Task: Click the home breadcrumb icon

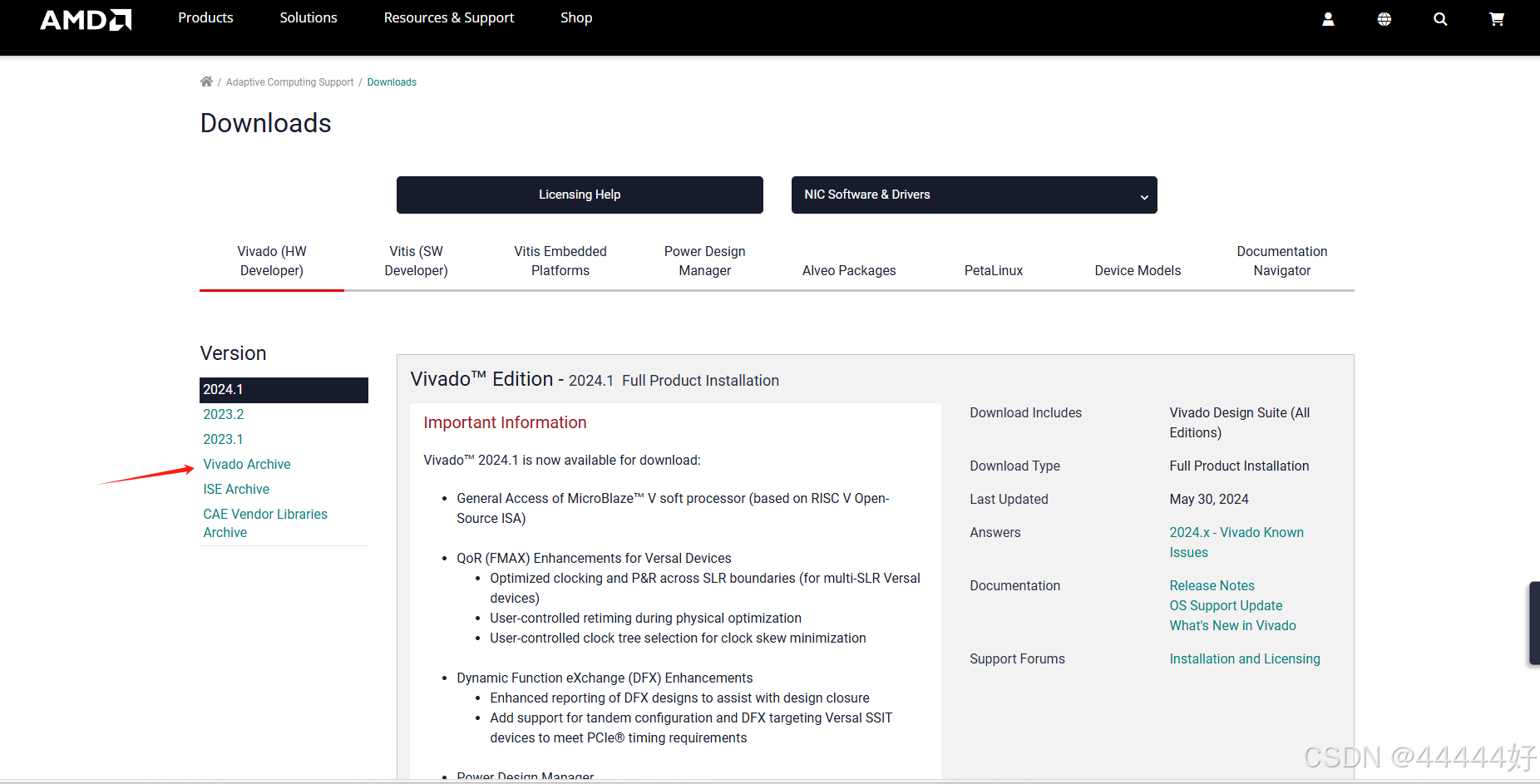Action: (206, 81)
